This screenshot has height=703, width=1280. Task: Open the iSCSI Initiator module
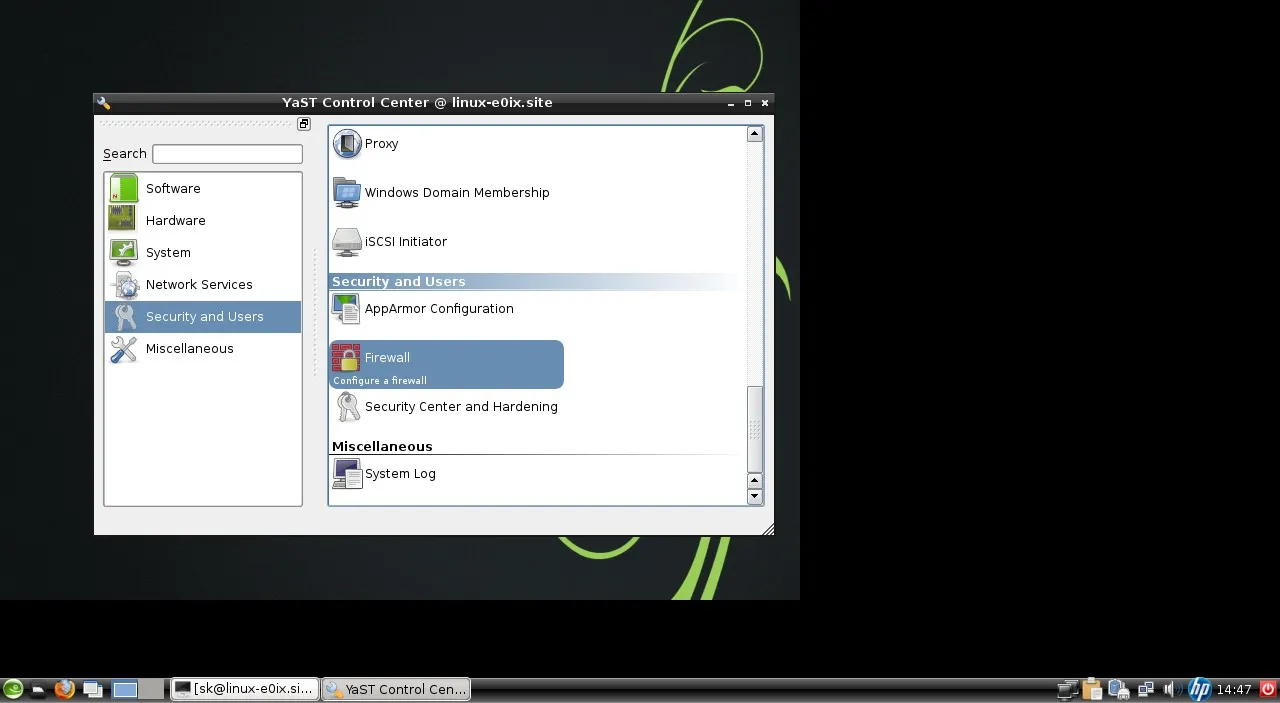point(405,242)
